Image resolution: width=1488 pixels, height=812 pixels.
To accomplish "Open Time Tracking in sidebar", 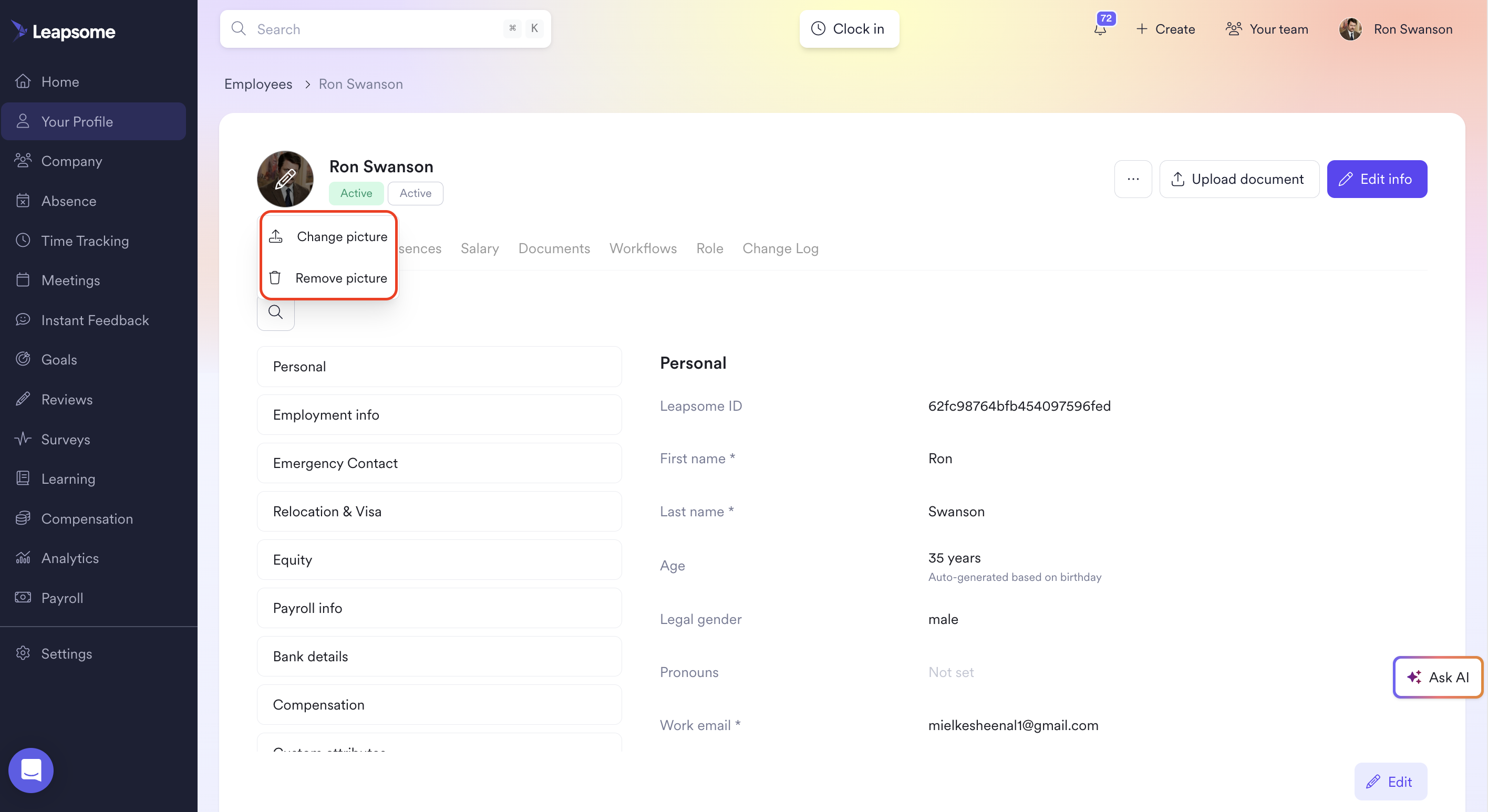I will click(x=94, y=240).
